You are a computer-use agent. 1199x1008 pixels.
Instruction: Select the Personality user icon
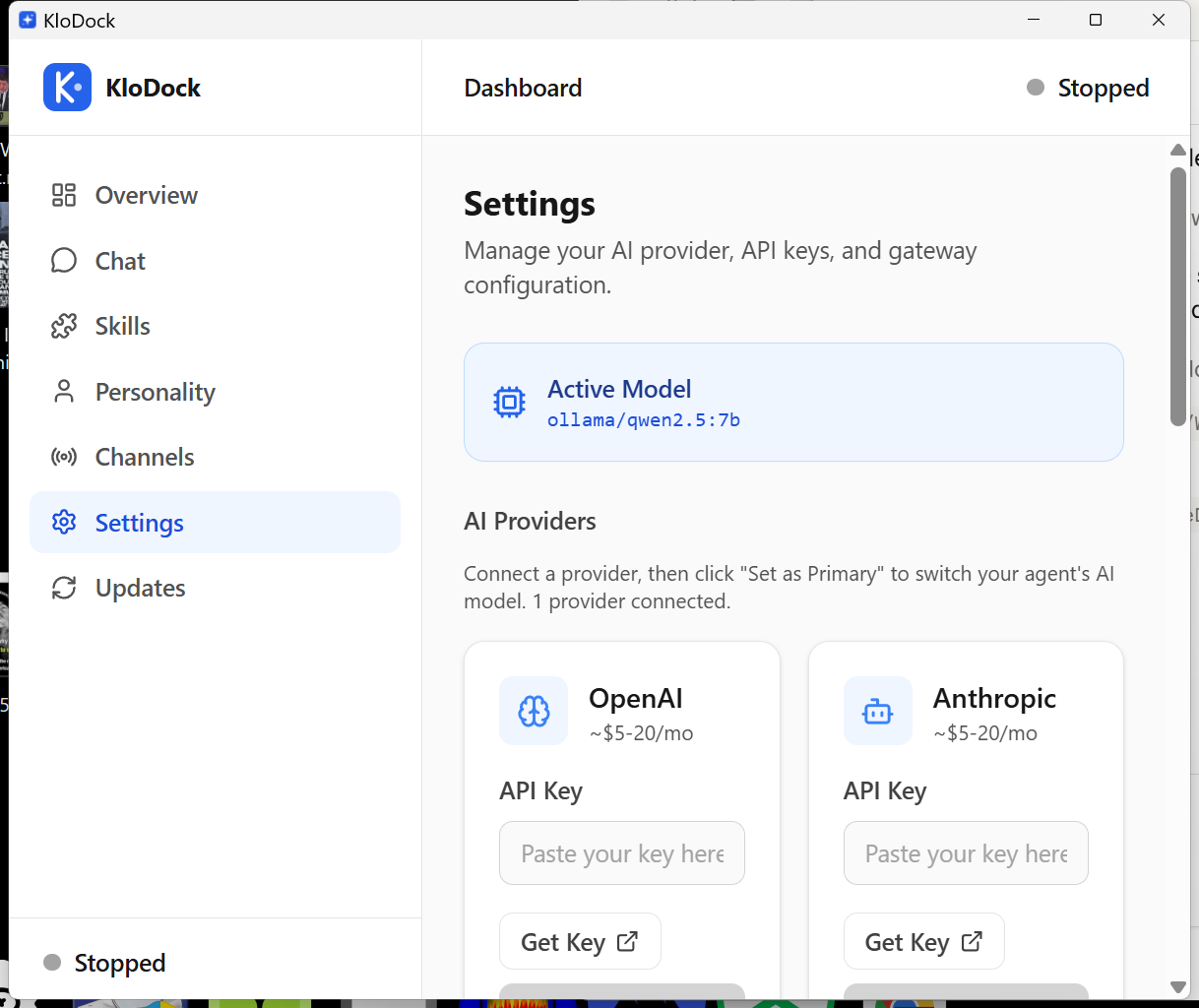pyautogui.click(x=63, y=391)
